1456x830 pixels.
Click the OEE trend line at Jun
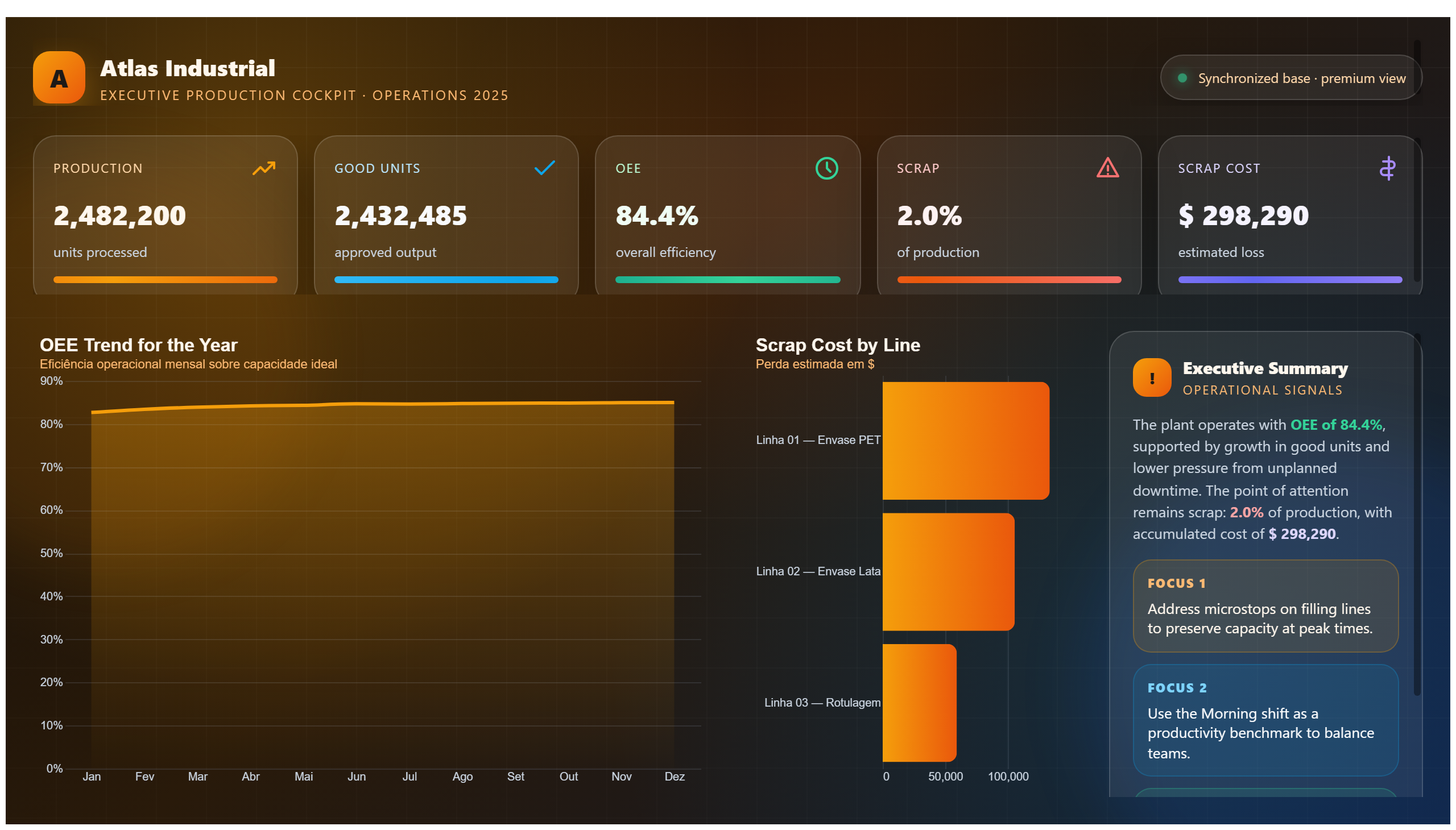(357, 404)
